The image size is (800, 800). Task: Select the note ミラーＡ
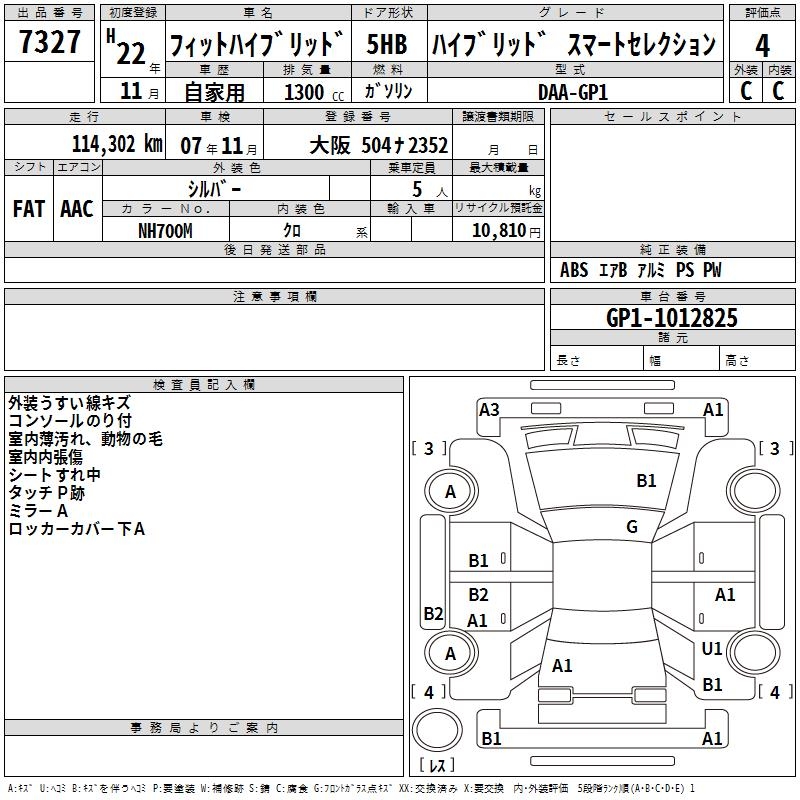point(38,510)
